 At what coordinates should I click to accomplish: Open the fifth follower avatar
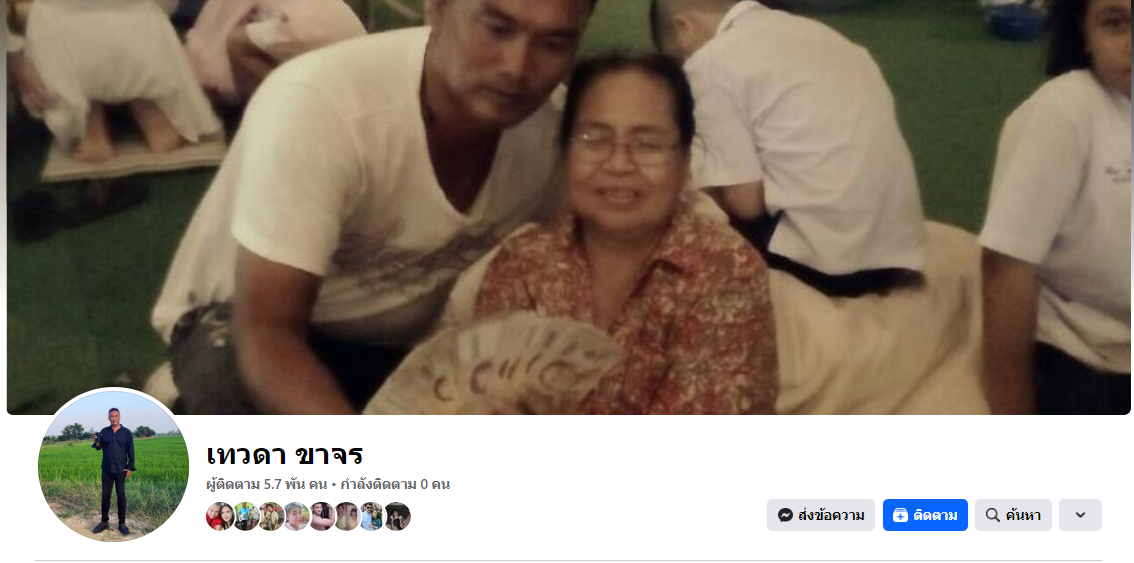(322, 516)
